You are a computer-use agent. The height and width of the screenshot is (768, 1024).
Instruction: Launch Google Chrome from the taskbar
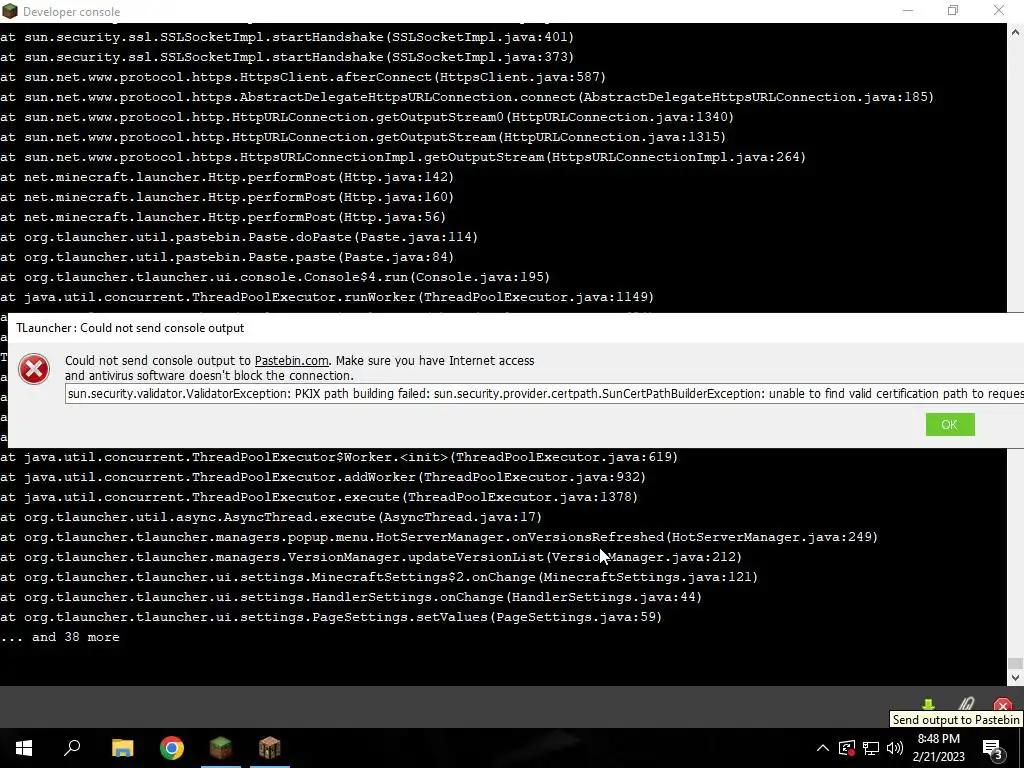click(172, 748)
